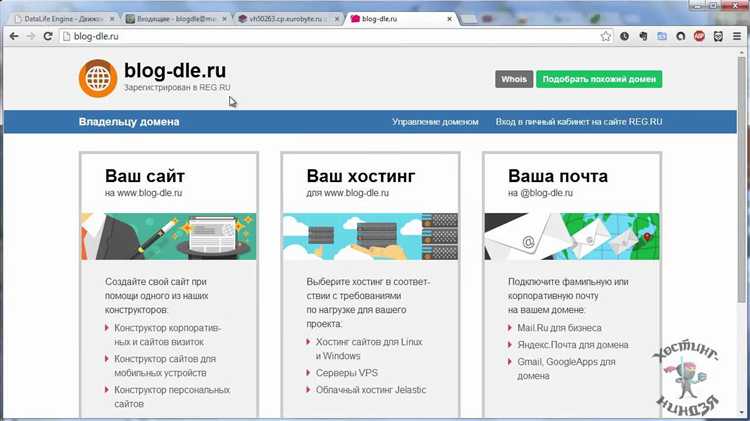Click the Ваш сайт banner image
Image resolution: width=750 pixels, height=421 pixels.
(169, 236)
